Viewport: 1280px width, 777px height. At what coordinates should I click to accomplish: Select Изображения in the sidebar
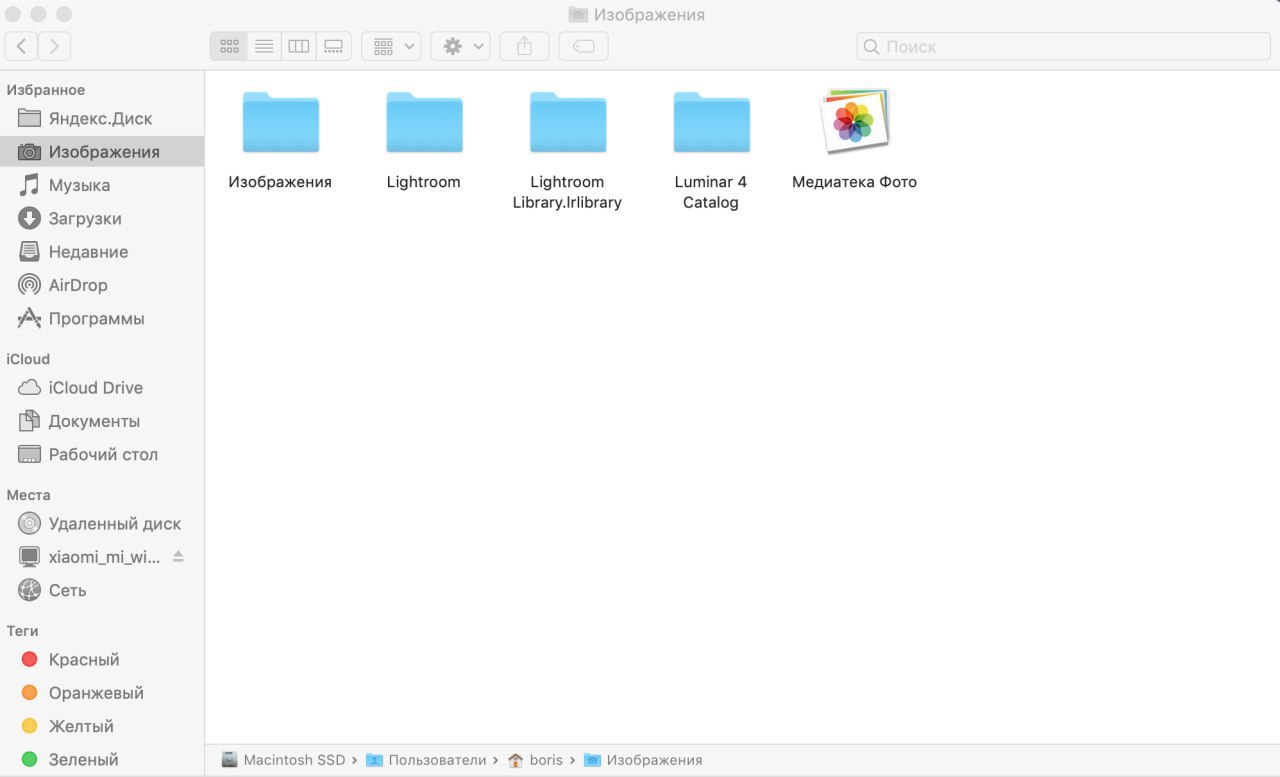point(102,152)
